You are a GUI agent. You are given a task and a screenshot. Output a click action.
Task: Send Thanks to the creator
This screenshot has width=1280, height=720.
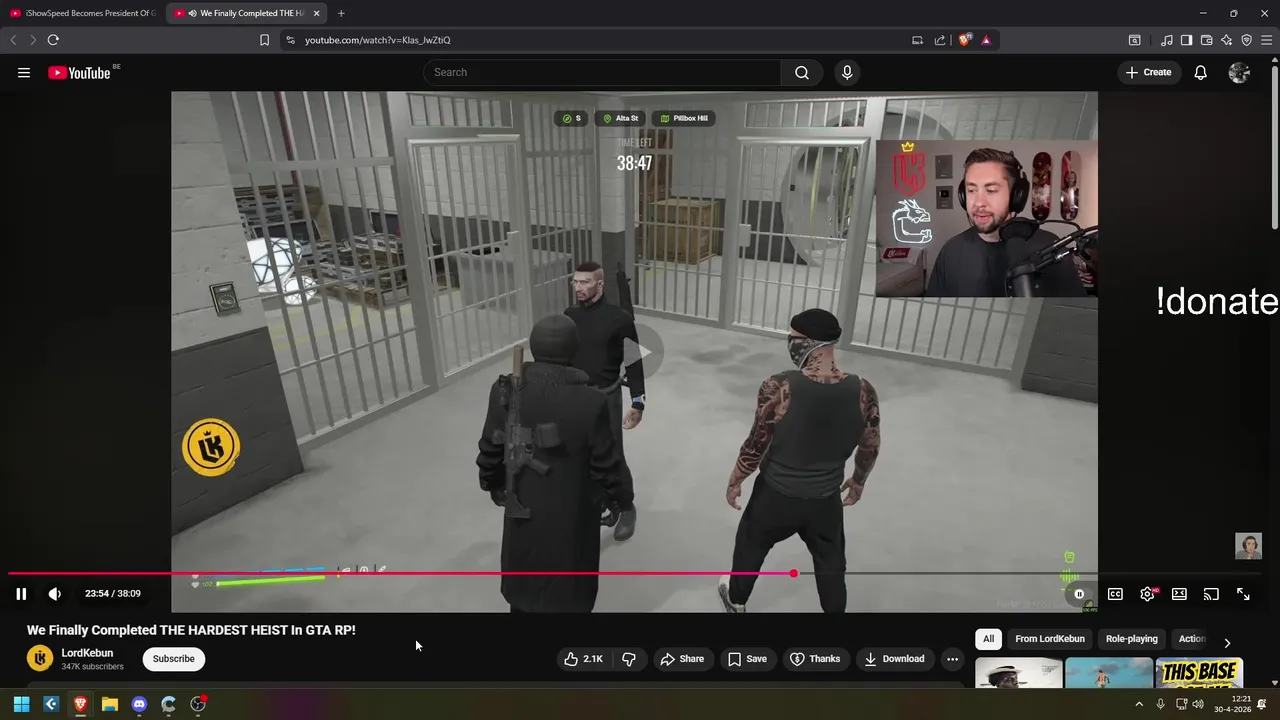(815, 659)
